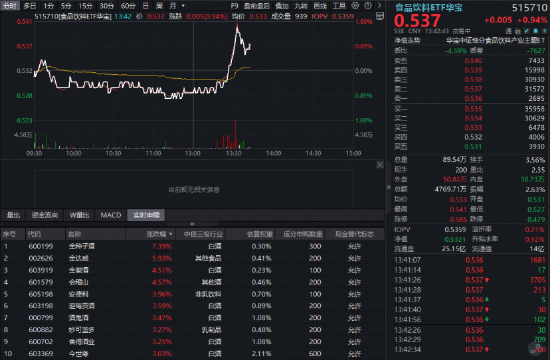550x360 pixels.
Task: Select stock row with code 600702
Action: [192, 342]
